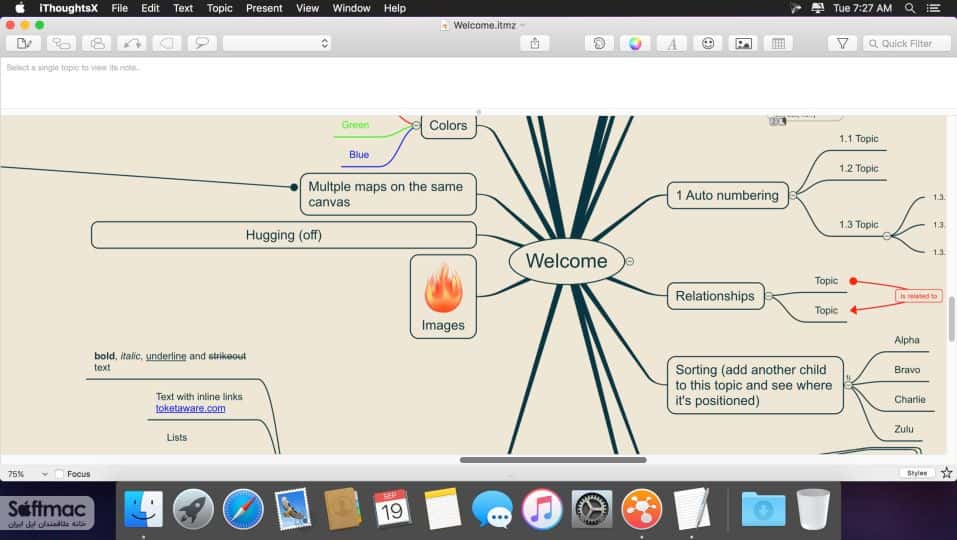
Task: Open Spotlight search in menu bar
Action: point(910,8)
